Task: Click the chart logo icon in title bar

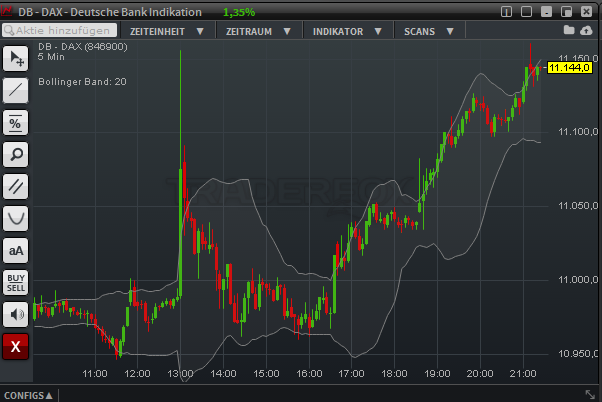Action: click(7, 12)
